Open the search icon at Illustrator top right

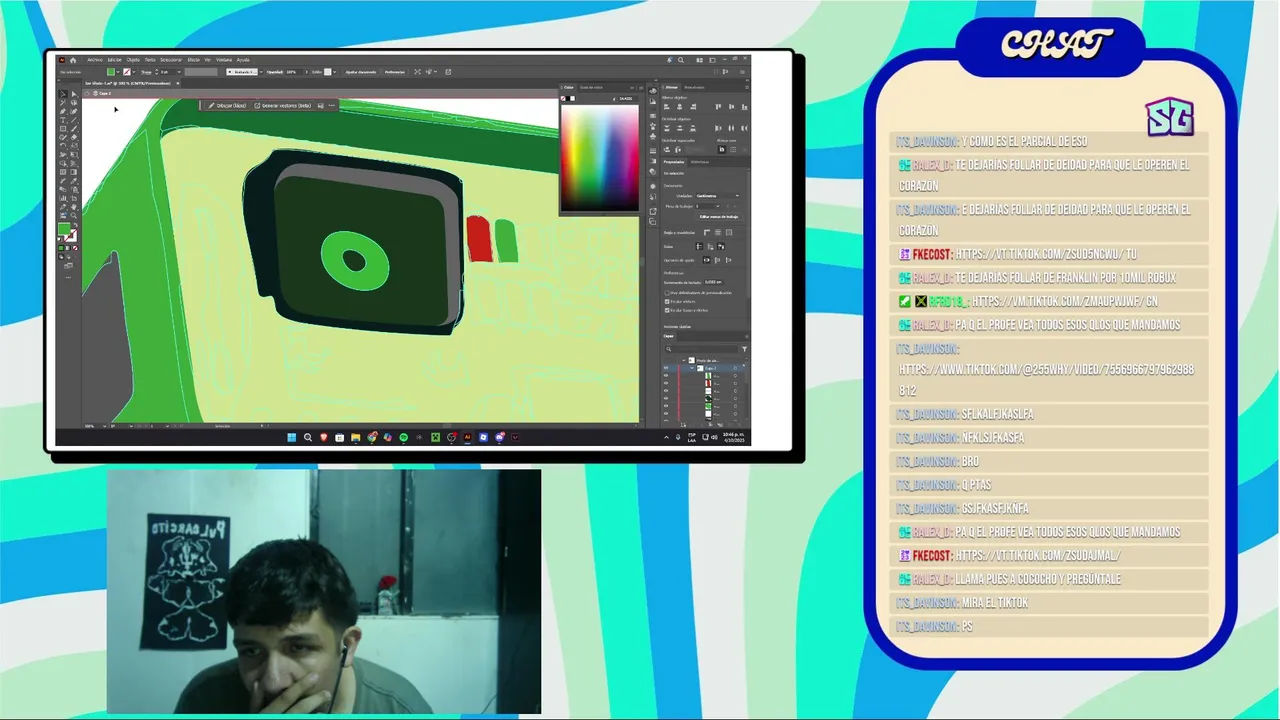pos(681,60)
